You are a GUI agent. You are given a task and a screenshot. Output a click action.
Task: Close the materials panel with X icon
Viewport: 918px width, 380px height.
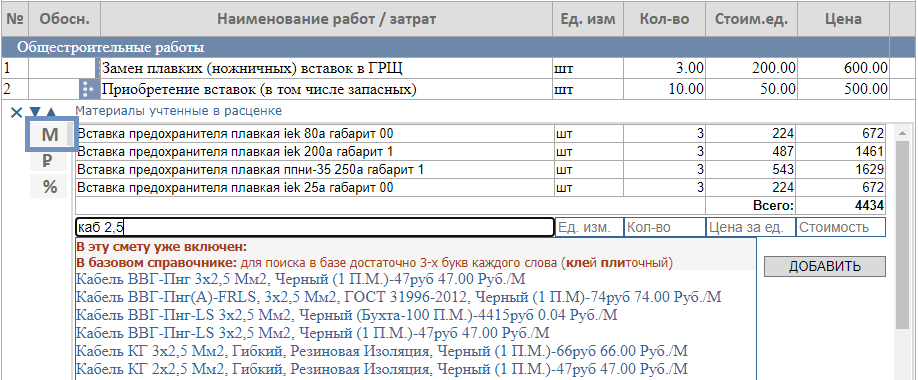click(16, 112)
